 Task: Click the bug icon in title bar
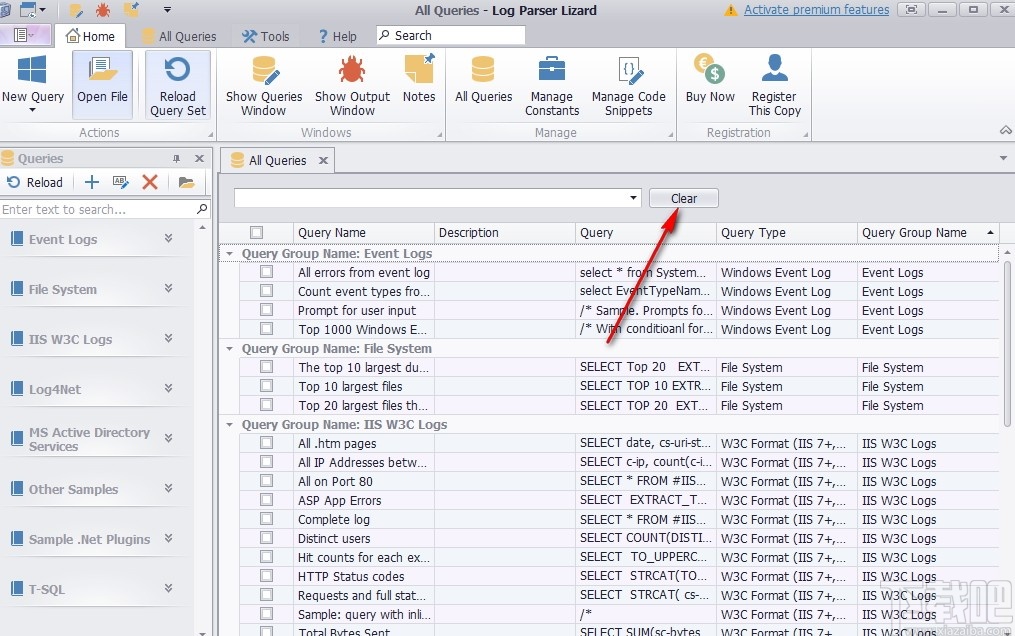coord(102,10)
